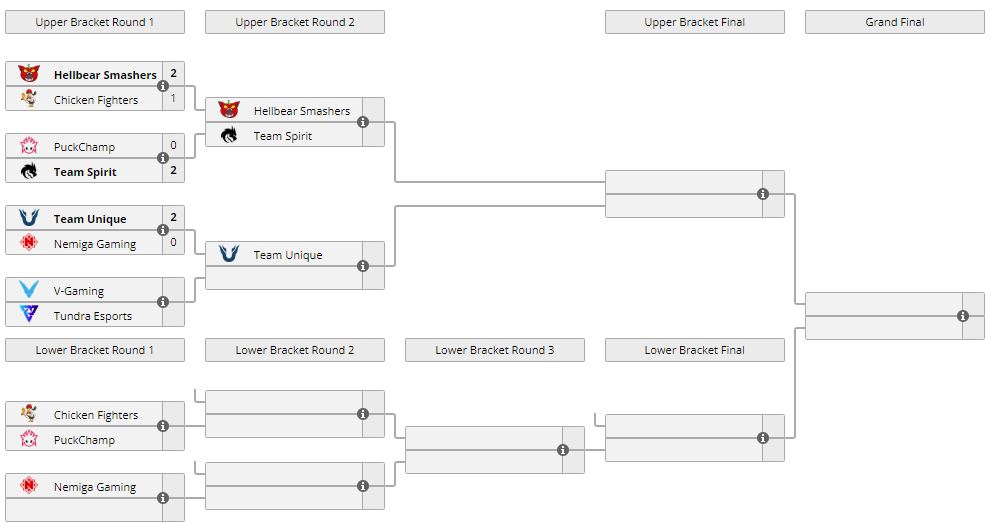Click the PuckChamp logo in Upper Bracket Round 1
The width and height of the screenshot is (999, 523).
(x=29, y=146)
